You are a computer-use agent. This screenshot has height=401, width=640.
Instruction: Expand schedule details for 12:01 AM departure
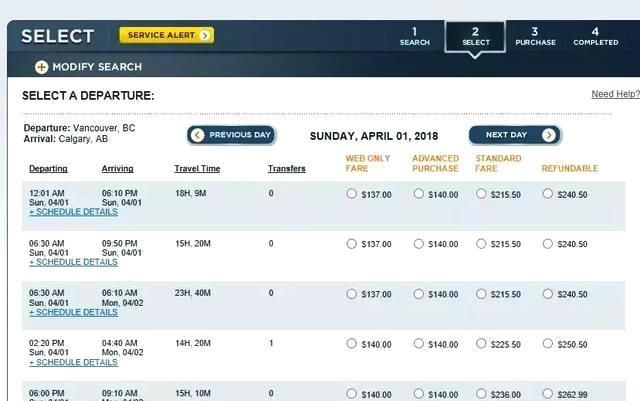click(x=73, y=212)
